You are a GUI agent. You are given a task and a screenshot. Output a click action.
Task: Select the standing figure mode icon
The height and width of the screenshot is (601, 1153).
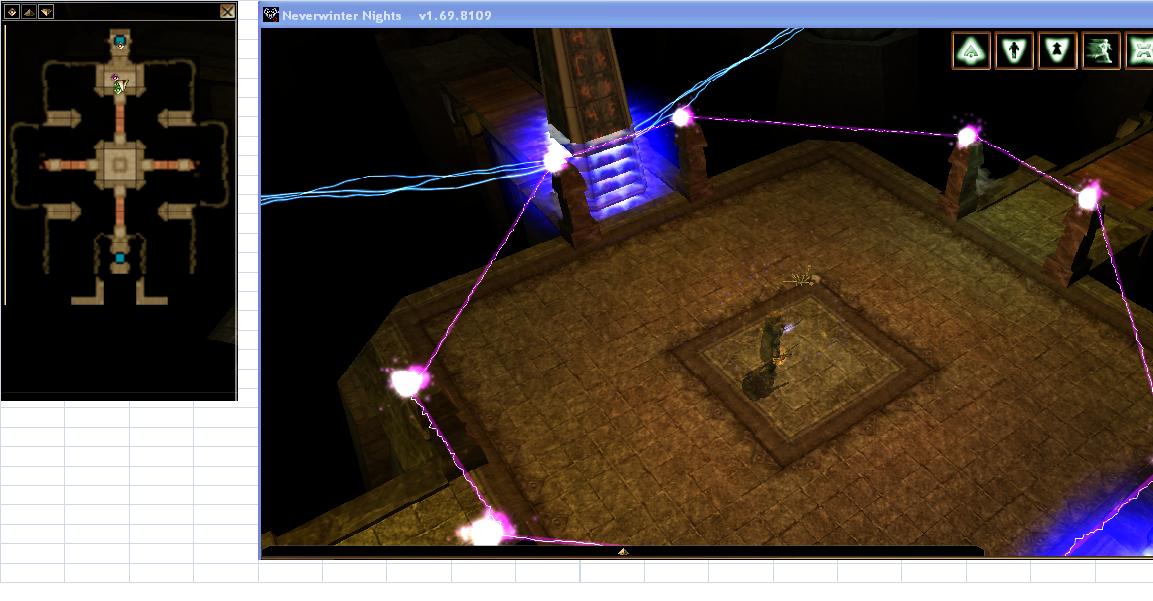[1014, 50]
